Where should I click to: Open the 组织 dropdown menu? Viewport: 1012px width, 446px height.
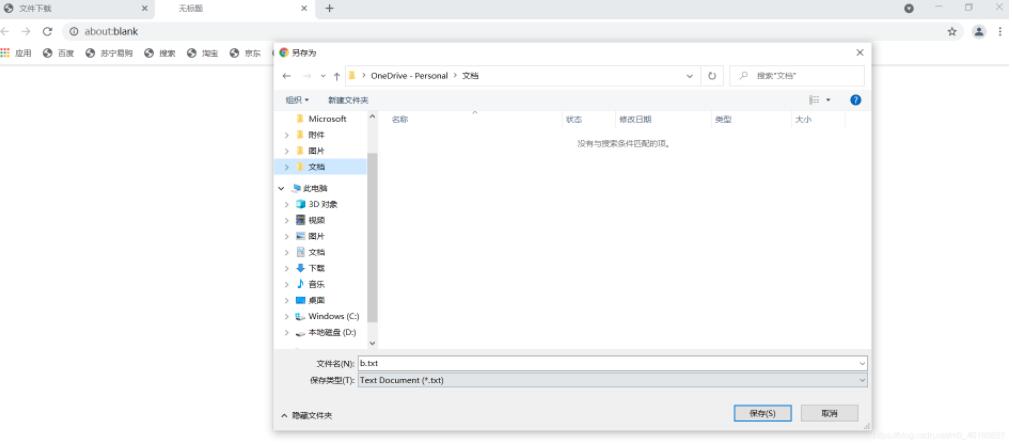(x=298, y=100)
